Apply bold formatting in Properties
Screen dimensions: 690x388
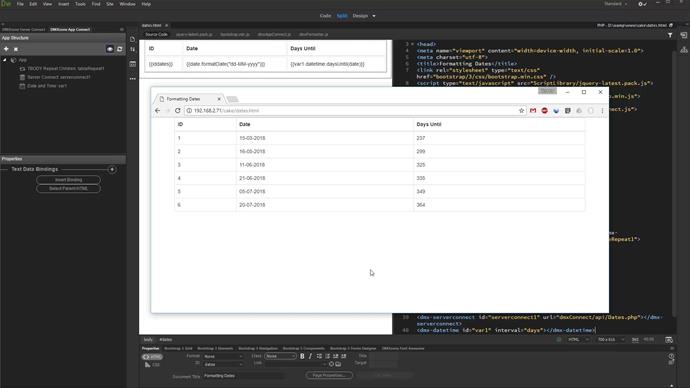[x=302, y=356]
